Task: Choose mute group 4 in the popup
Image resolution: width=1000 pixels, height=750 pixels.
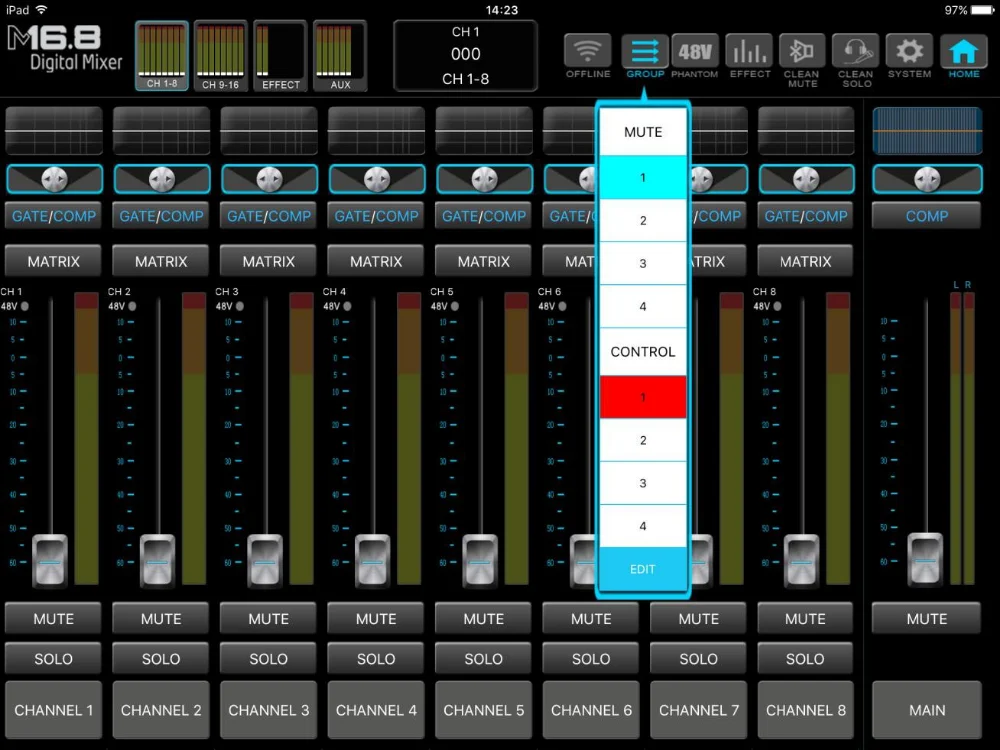Action: (x=643, y=307)
